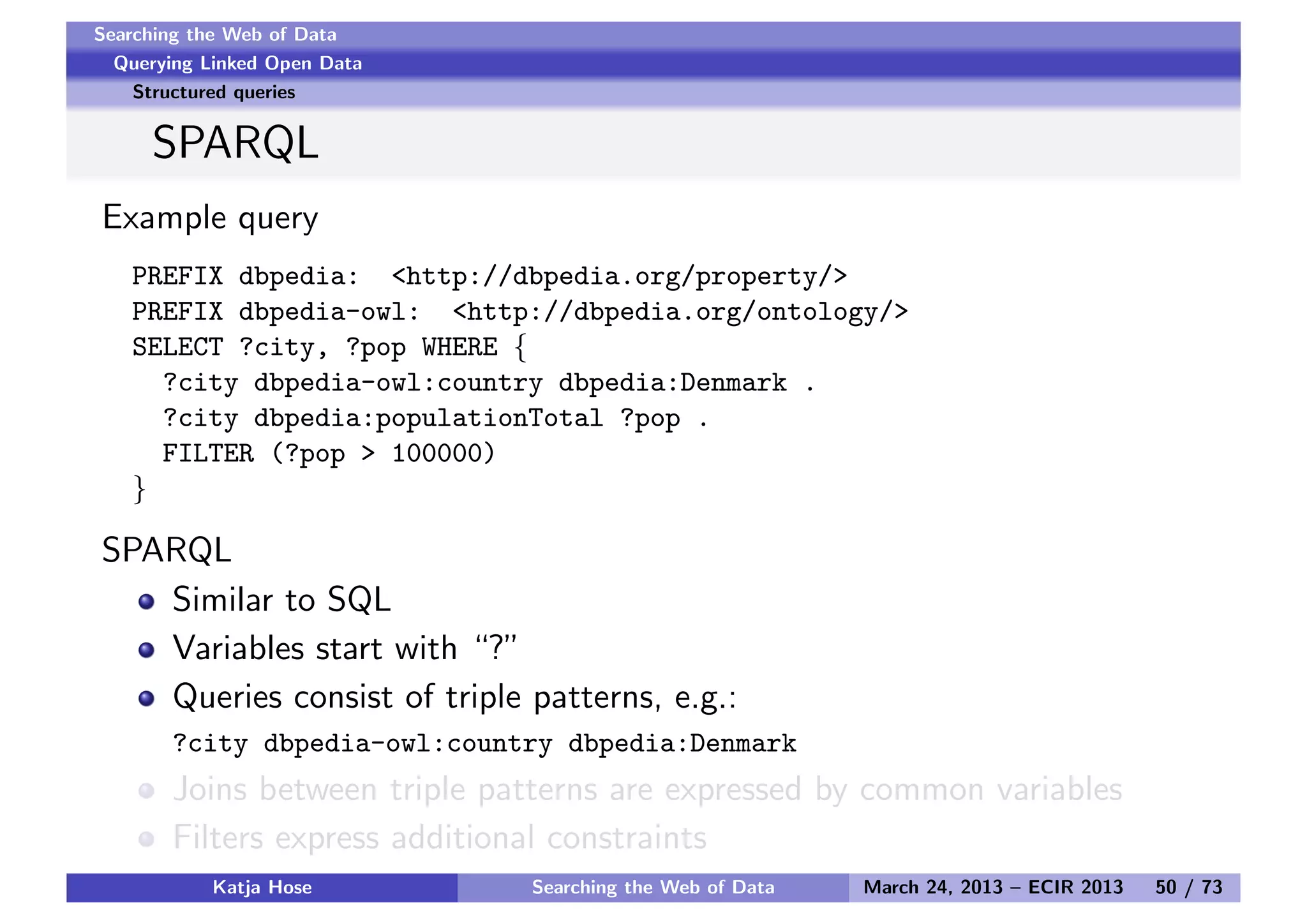Click the slide title 'SPARQL'
1307x924 pixels.
click(x=235, y=142)
